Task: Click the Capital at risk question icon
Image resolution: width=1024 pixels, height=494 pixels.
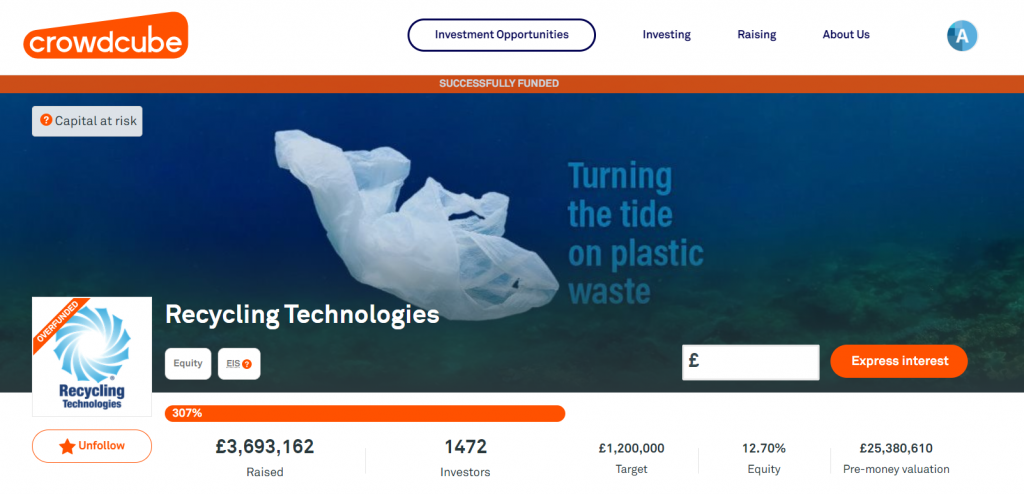Action: [46, 120]
